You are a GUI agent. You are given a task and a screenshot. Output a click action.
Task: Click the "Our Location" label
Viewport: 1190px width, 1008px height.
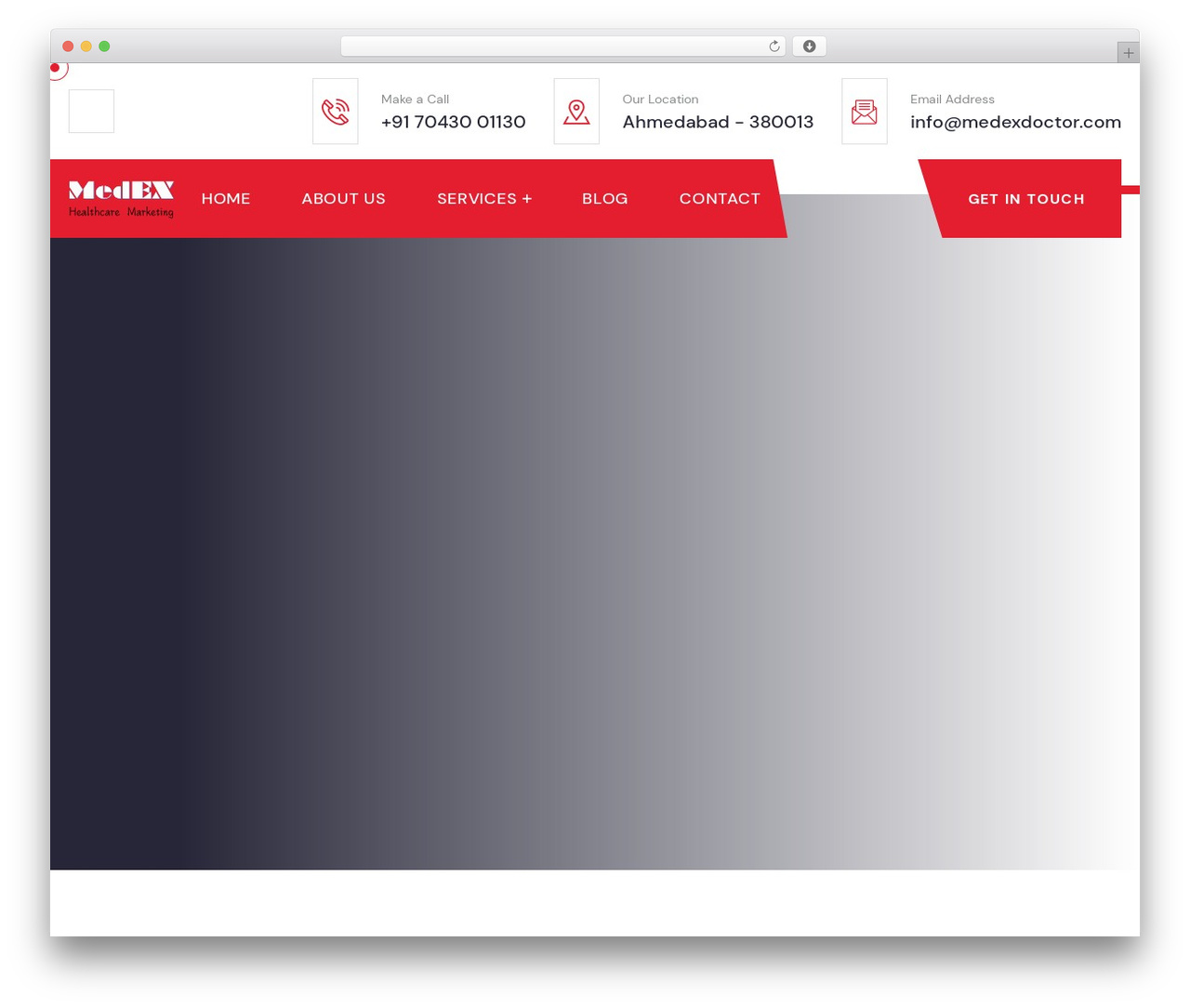660,99
